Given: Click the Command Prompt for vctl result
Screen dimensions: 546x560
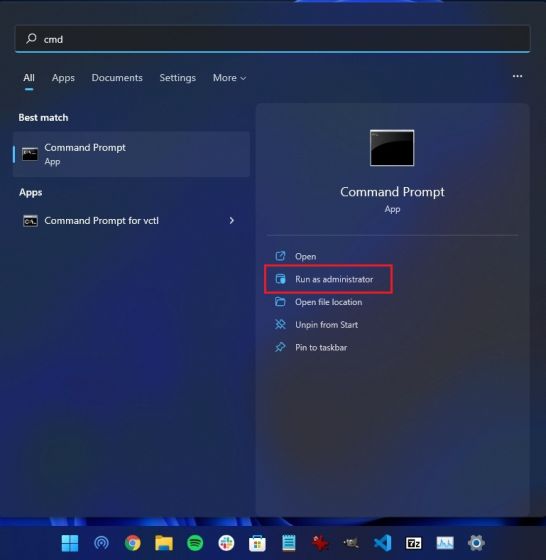Looking at the screenshot, I should click(131, 221).
